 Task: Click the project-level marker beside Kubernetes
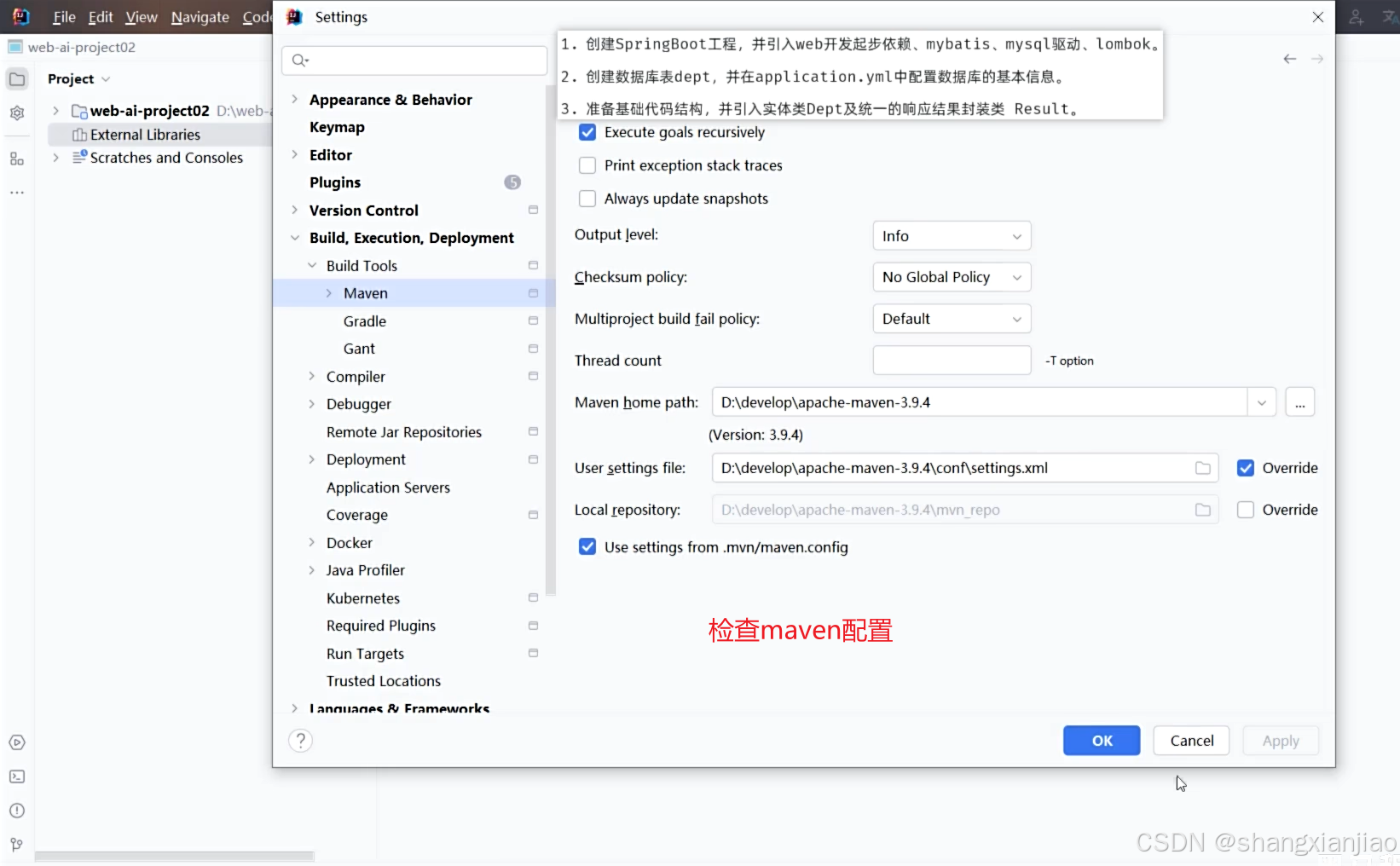click(533, 598)
